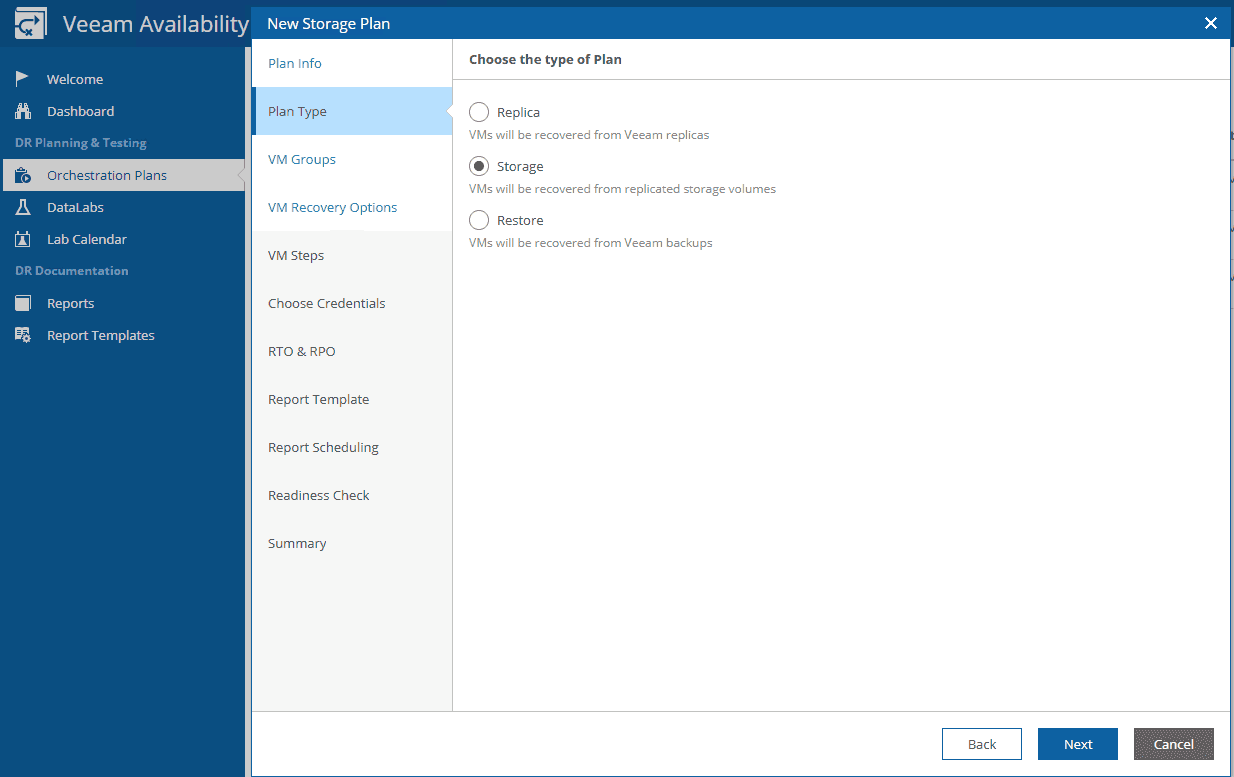This screenshot has width=1234, height=777.
Task: Open the Plan Type wizard step
Action: [x=352, y=111]
